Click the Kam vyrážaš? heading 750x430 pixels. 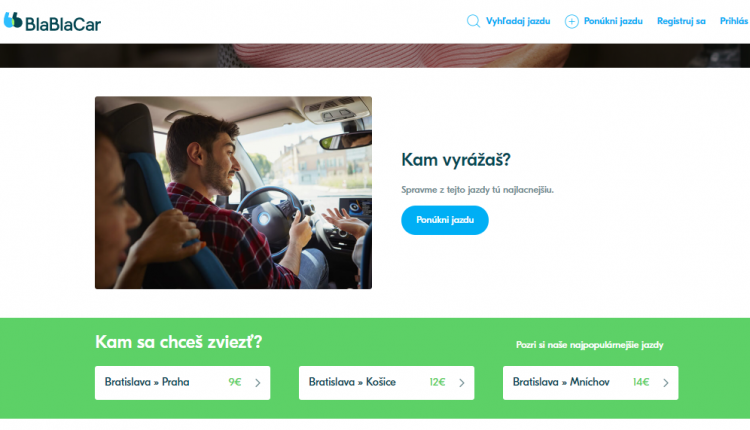point(456,160)
